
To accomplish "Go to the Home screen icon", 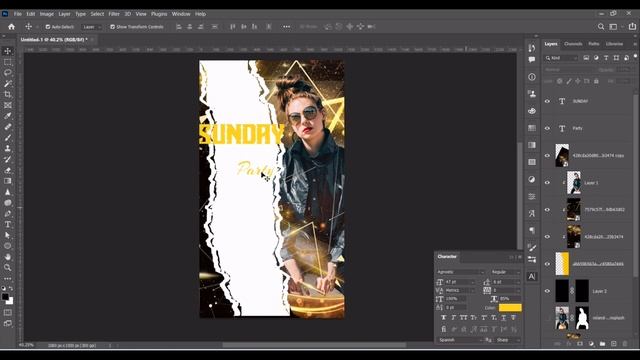I will [11, 27].
